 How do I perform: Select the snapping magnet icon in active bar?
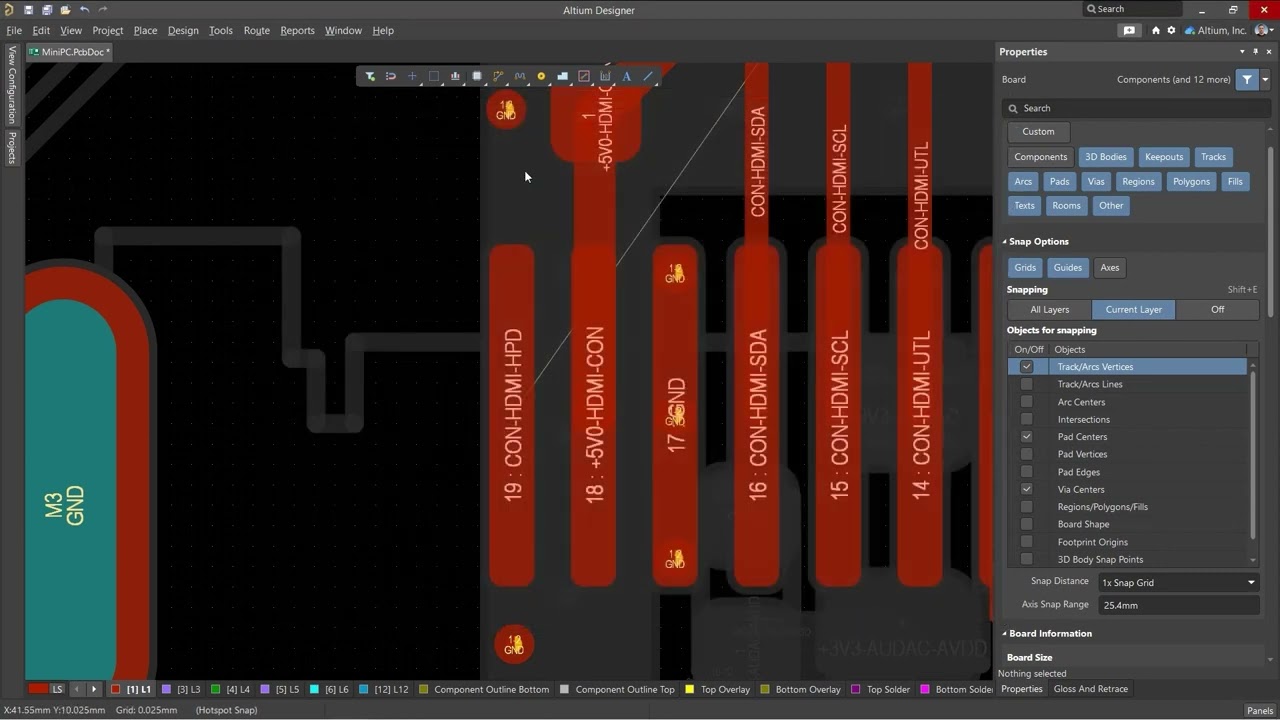point(391,76)
